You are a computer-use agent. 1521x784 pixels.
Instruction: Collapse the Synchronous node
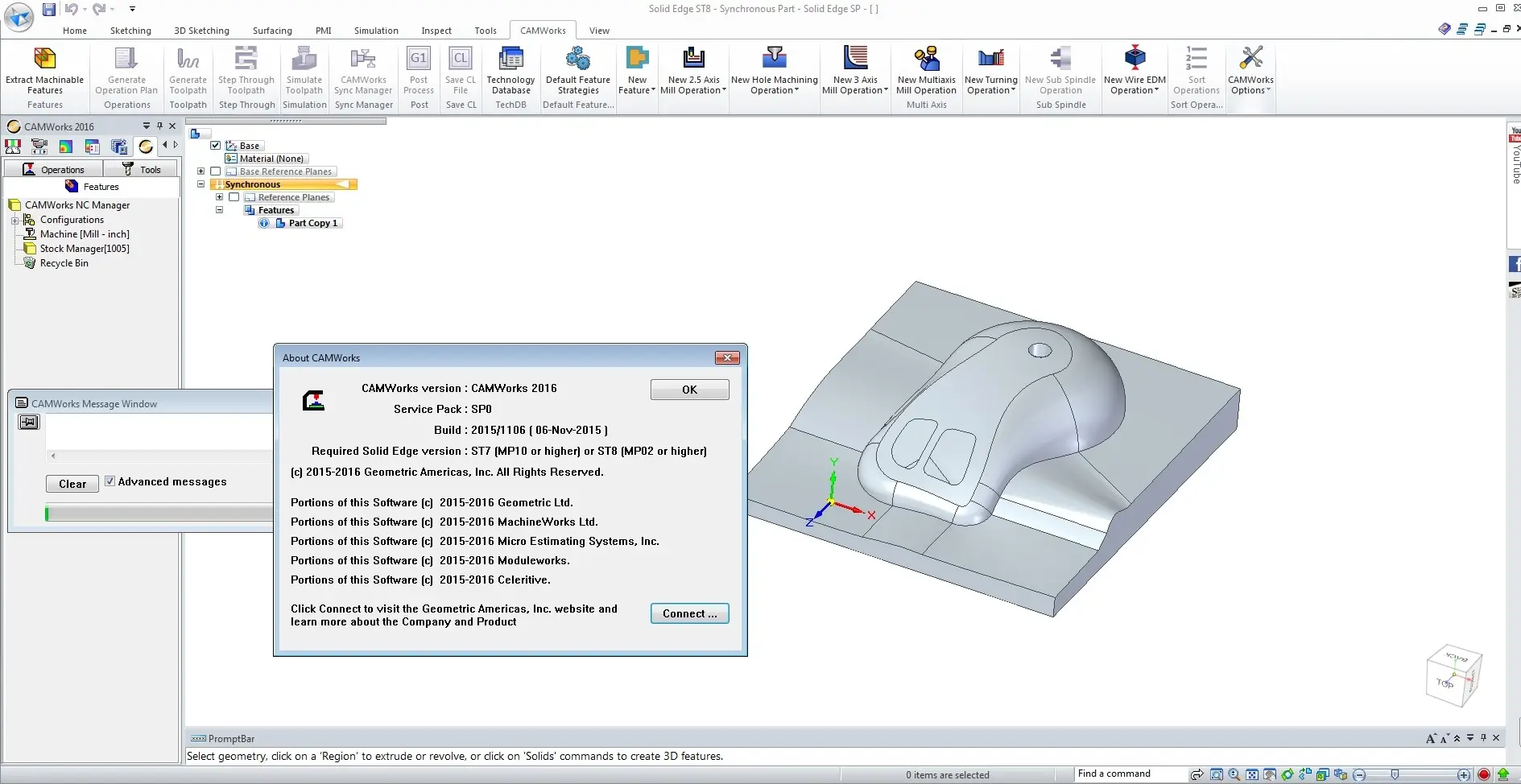(201, 184)
